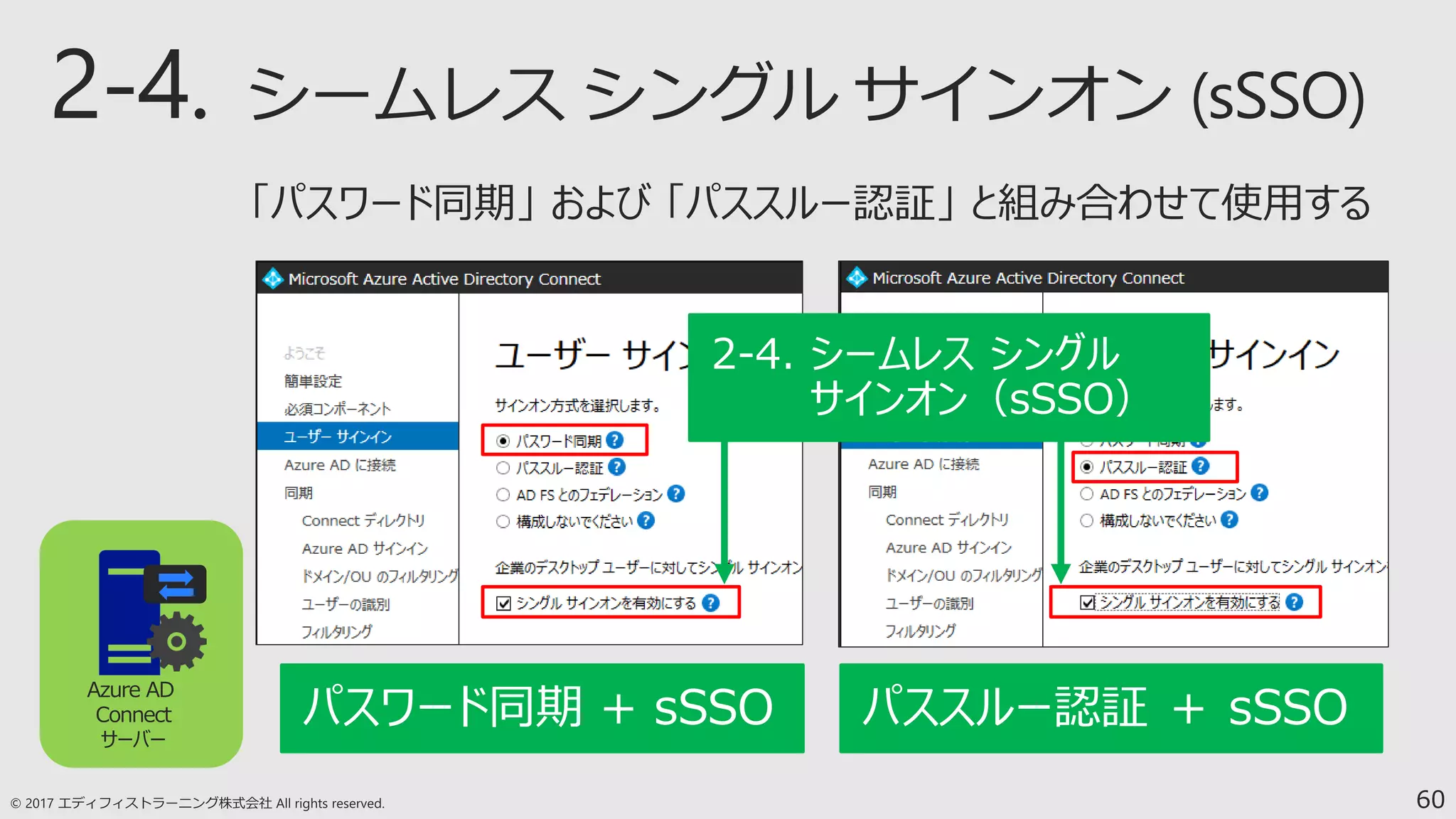This screenshot has width=1456, height=819.
Task: Go to 簡単設定 step in left window
Action: (313, 381)
